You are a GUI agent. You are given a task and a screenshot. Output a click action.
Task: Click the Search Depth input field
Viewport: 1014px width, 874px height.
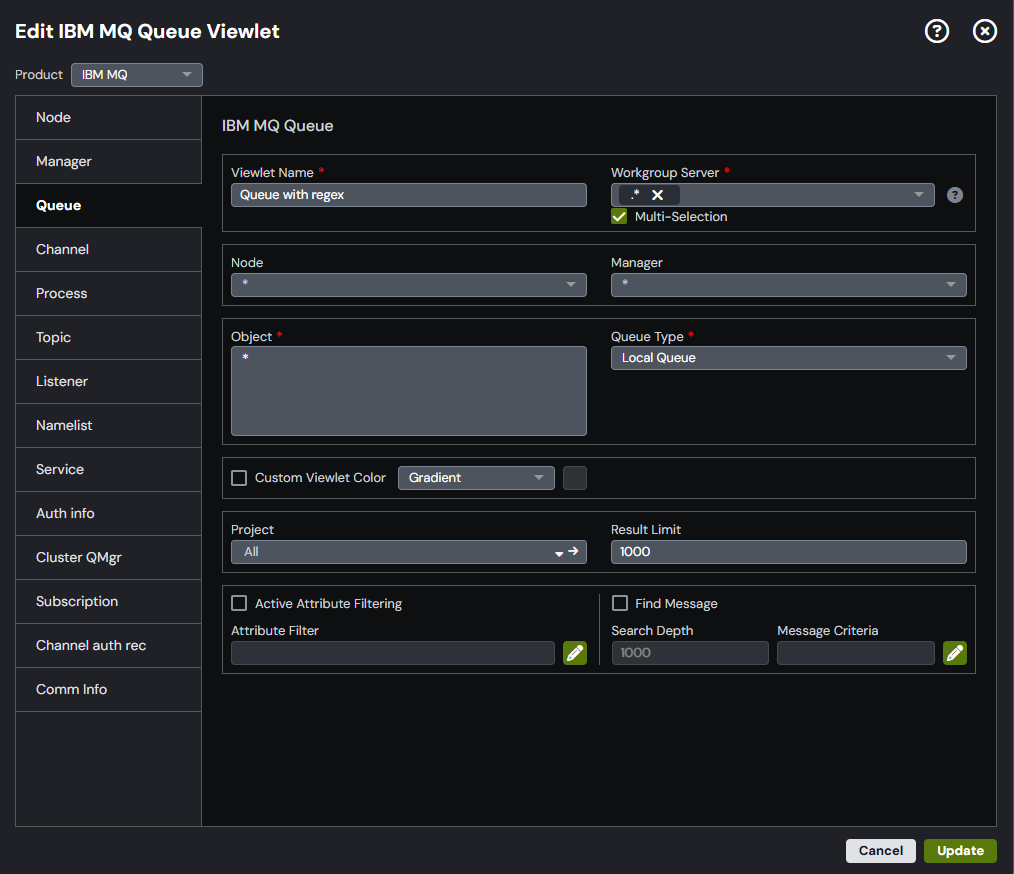tap(690, 653)
